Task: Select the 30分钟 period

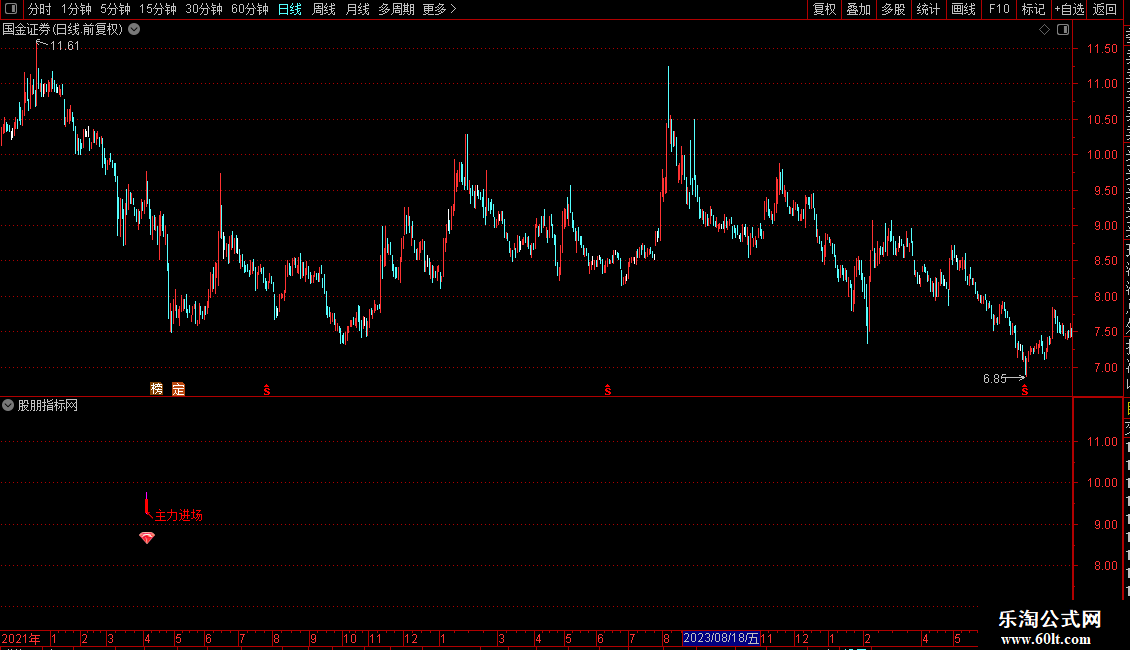Action: point(204,9)
